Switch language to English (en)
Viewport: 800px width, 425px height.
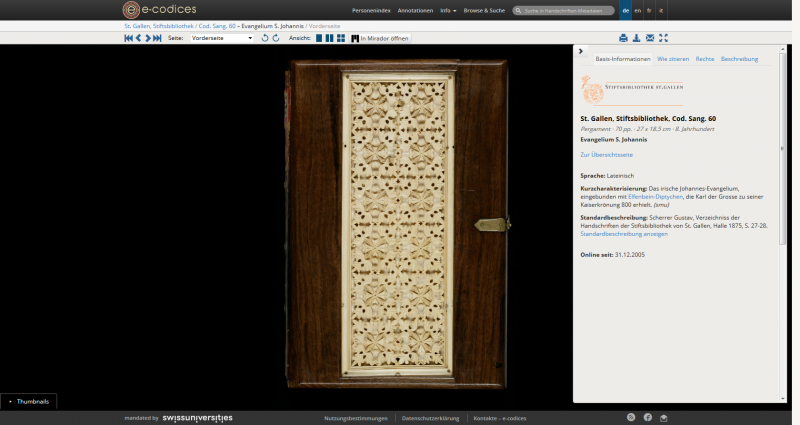coord(638,10)
